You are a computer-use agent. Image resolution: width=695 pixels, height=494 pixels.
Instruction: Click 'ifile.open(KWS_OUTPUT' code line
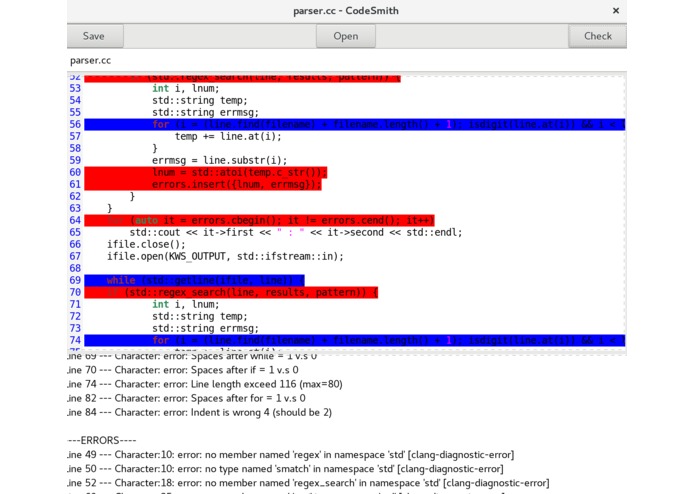click(x=225, y=256)
